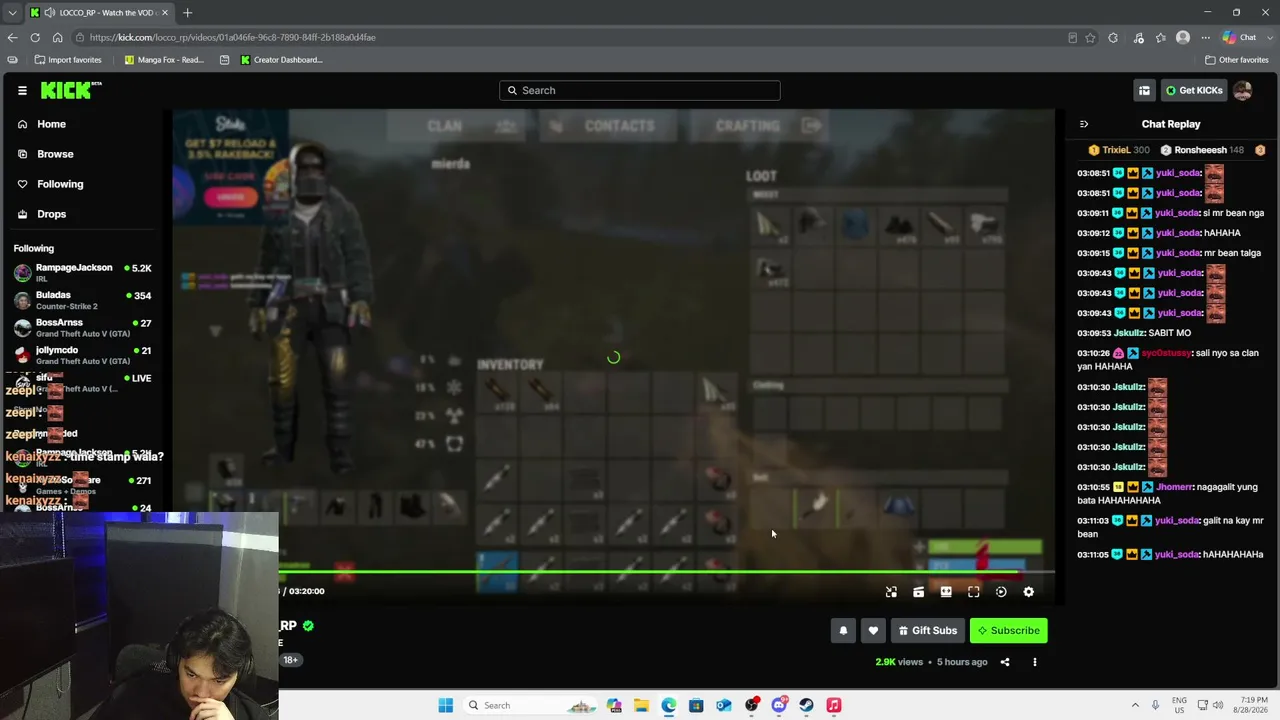The height and width of the screenshot is (720, 1280).
Task: Jump to chat timestamp 03:10:55
Action: click(1093, 487)
